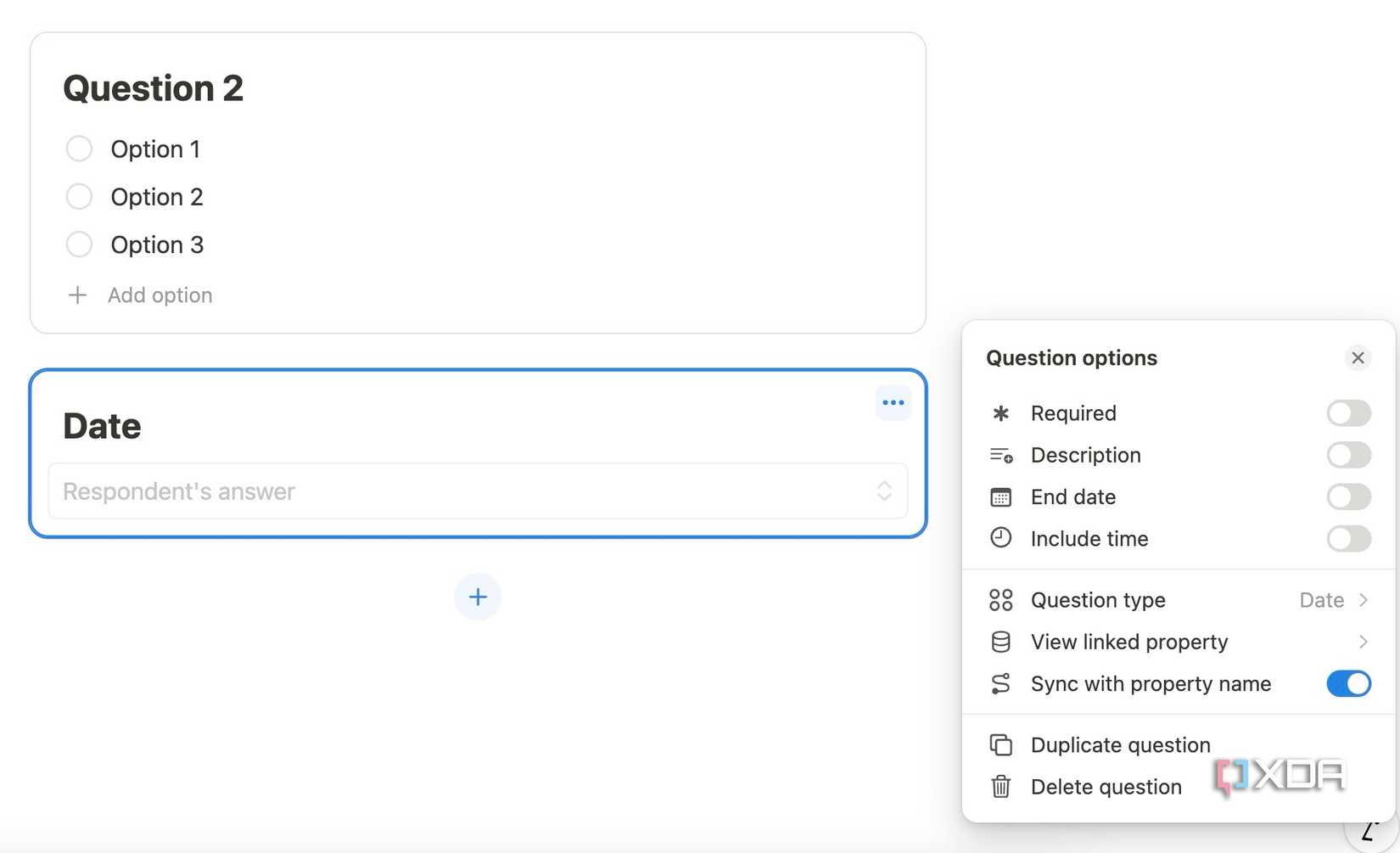Viewport: 1400px width, 853px height.
Task: Toggle the Required switch on
Action: [1349, 413]
